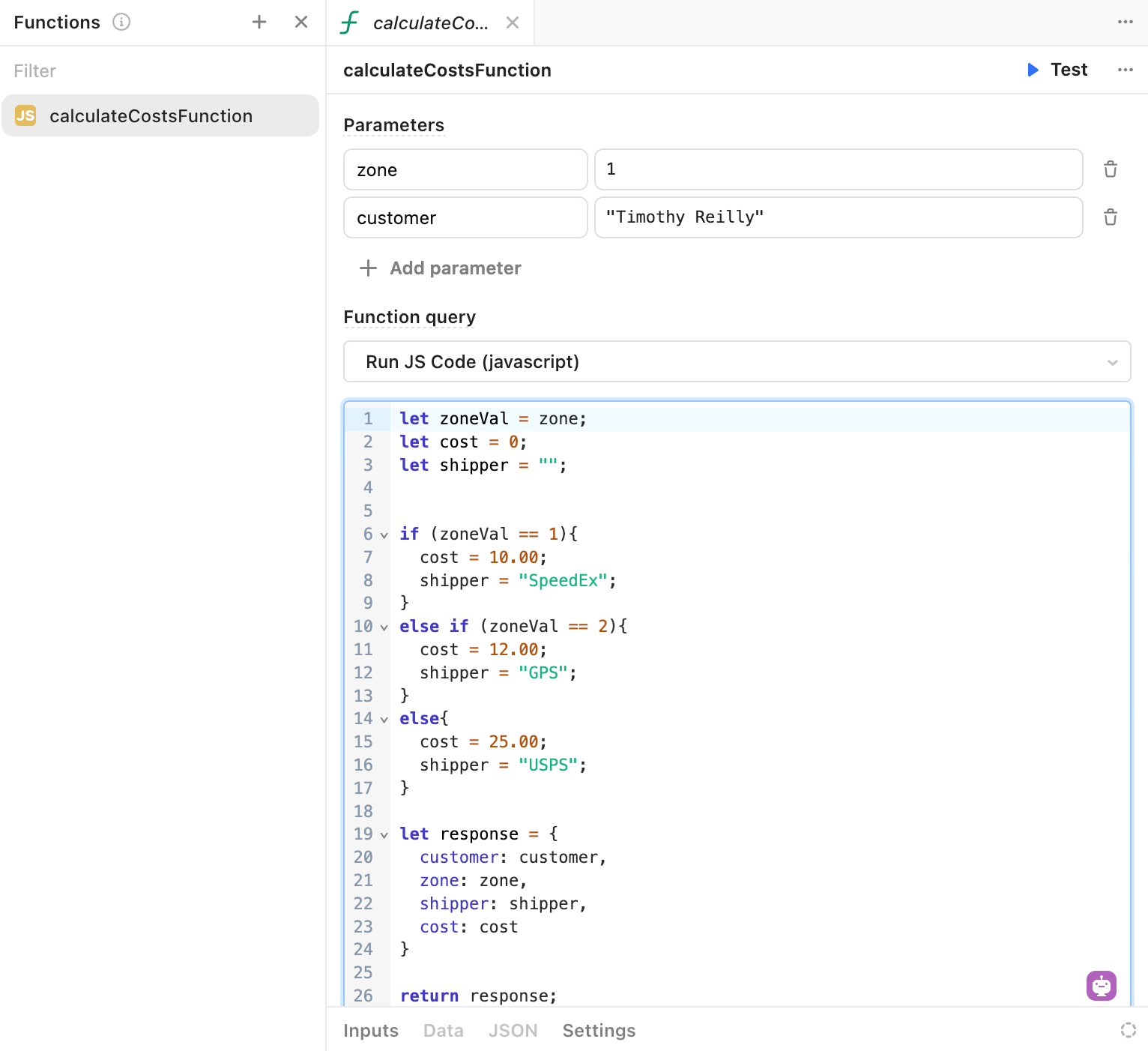
Task: Collapse the else block at line 14
Action: coord(384,720)
